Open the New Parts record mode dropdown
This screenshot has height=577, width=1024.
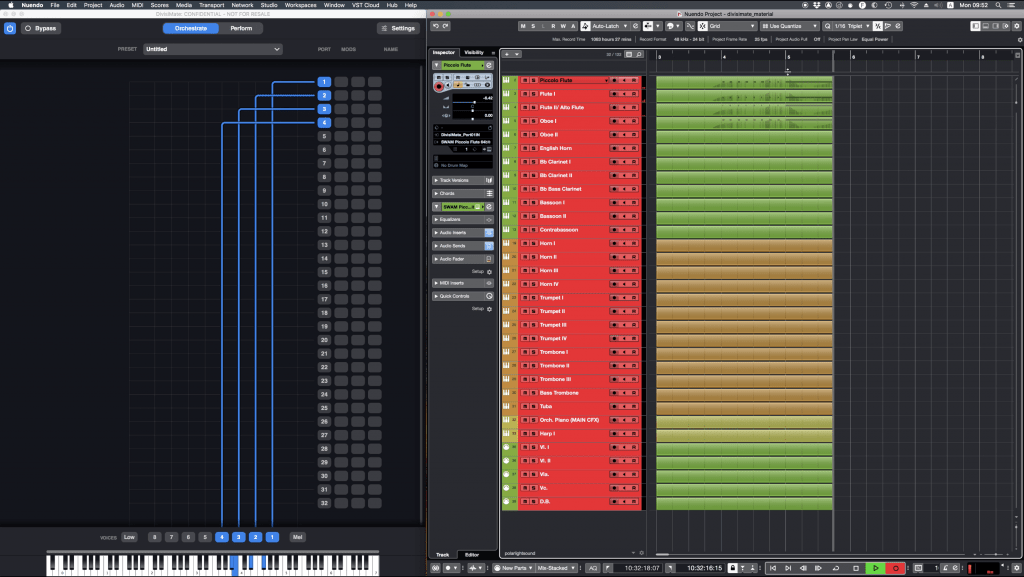513,568
